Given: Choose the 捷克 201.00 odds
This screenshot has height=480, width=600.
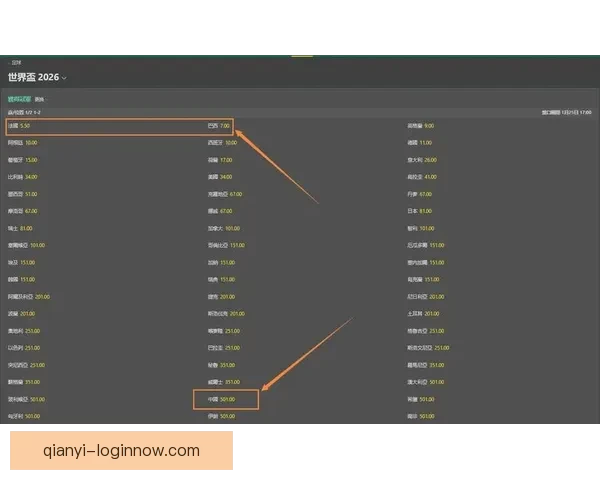Looking at the screenshot, I should pos(221,297).
